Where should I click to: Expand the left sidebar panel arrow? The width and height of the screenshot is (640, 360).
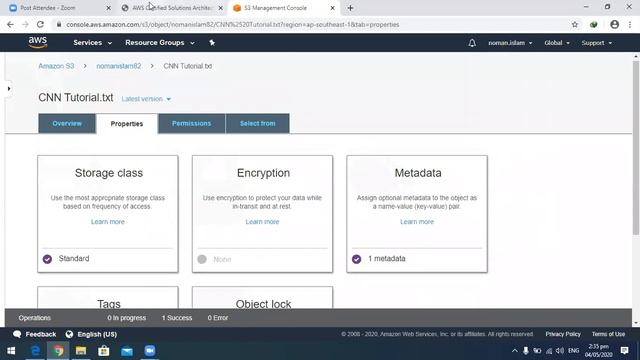[9, 89]
